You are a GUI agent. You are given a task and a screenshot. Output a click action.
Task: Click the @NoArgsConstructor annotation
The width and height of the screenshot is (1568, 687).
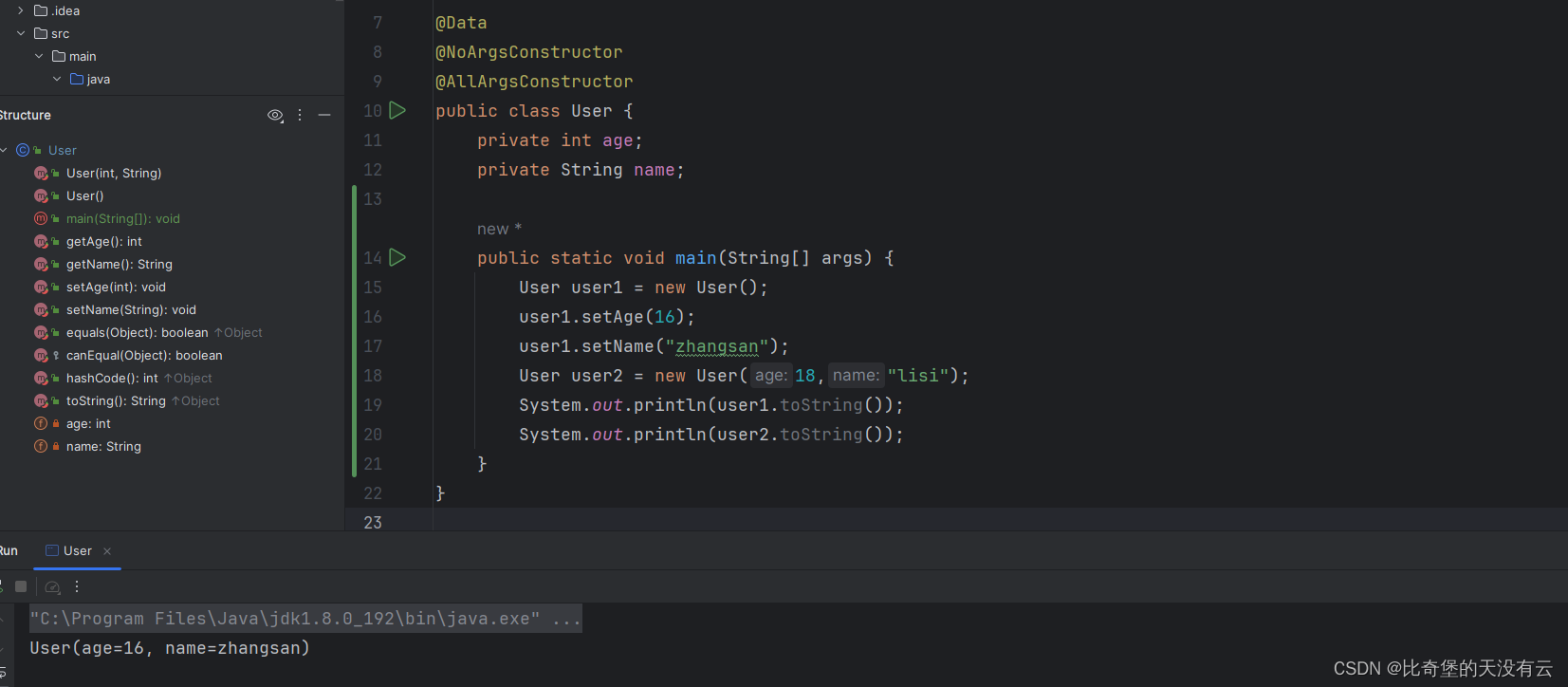tap(529, 52)
